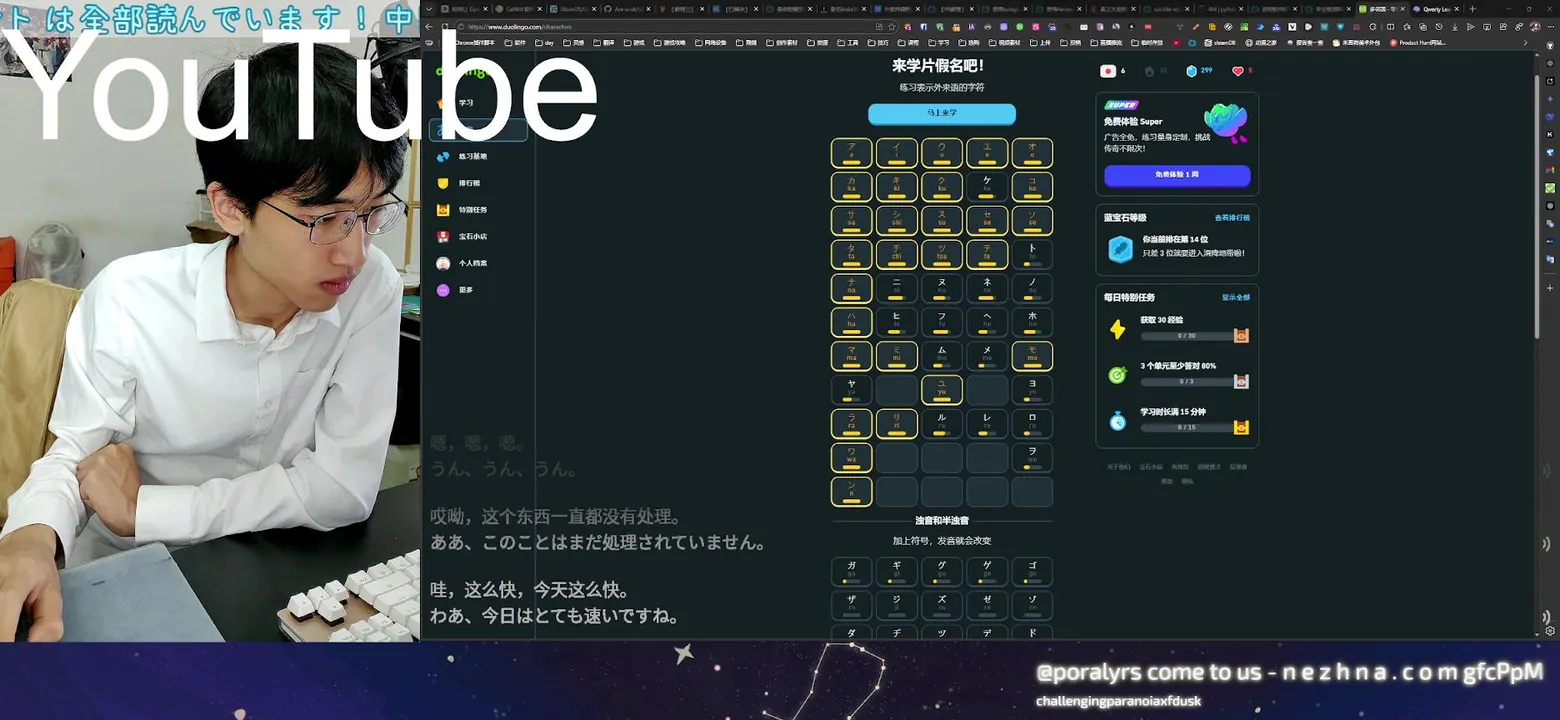Click the stopwatch icon of 15-minute quest
This screenshot has width=1560, height=720.
(x=1117, y=421)
